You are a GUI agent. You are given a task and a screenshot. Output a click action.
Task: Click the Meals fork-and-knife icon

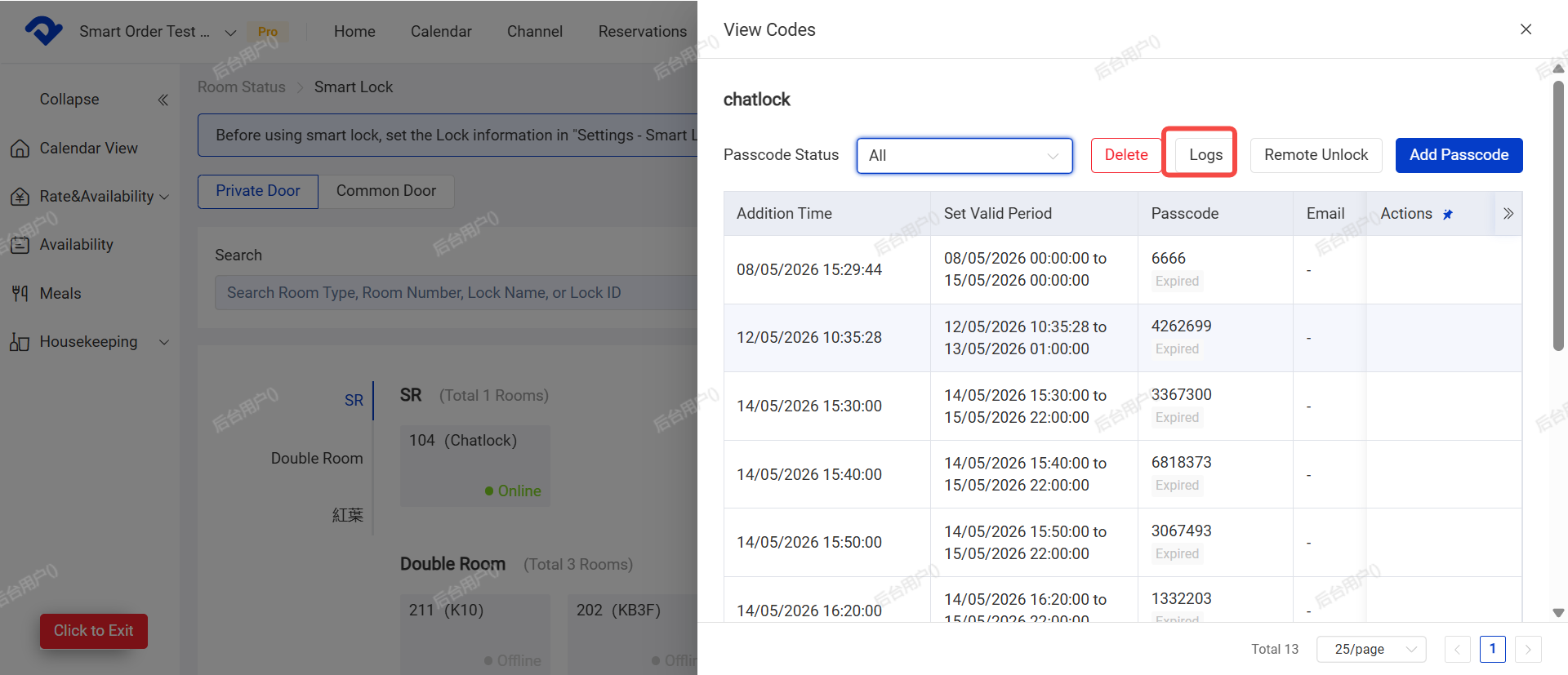coord(20,293)
